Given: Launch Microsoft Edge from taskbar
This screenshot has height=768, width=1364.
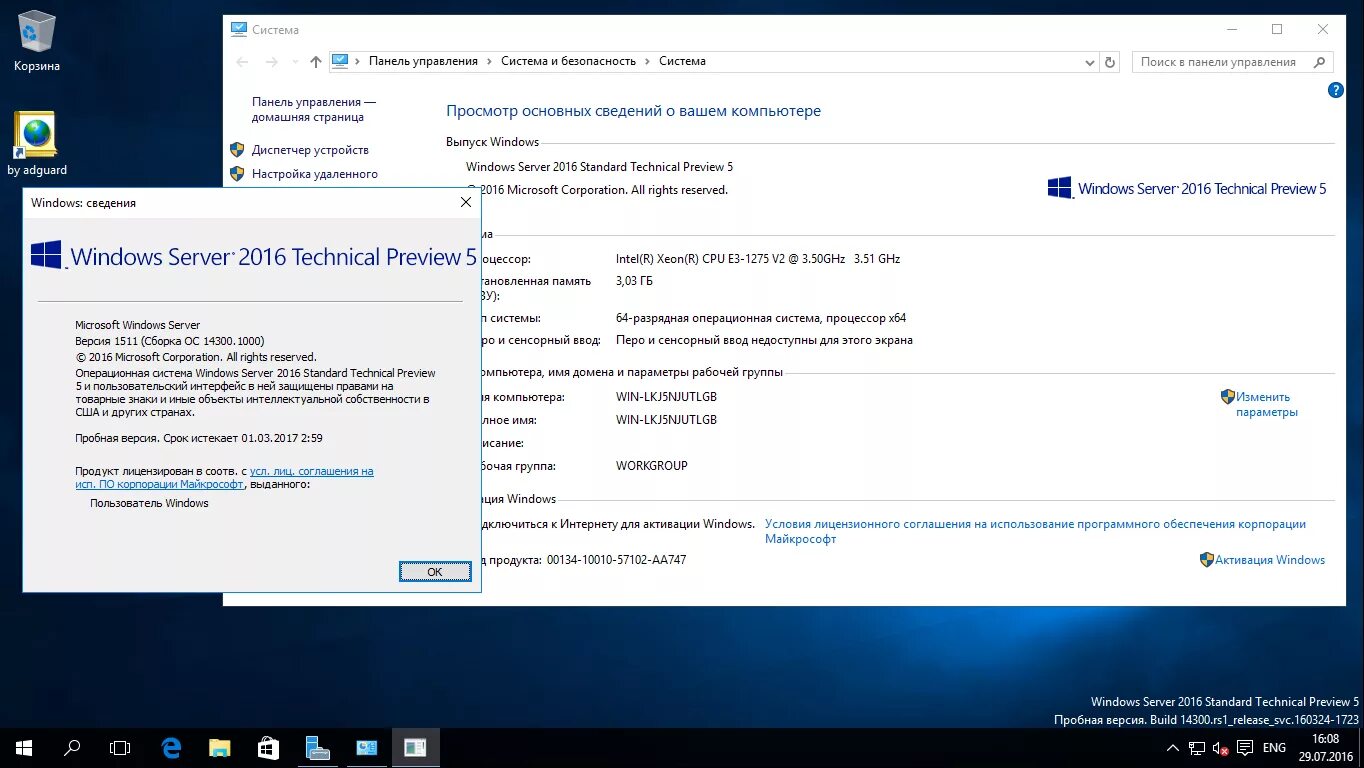Looking at the screenshot, I should [172, 747].
